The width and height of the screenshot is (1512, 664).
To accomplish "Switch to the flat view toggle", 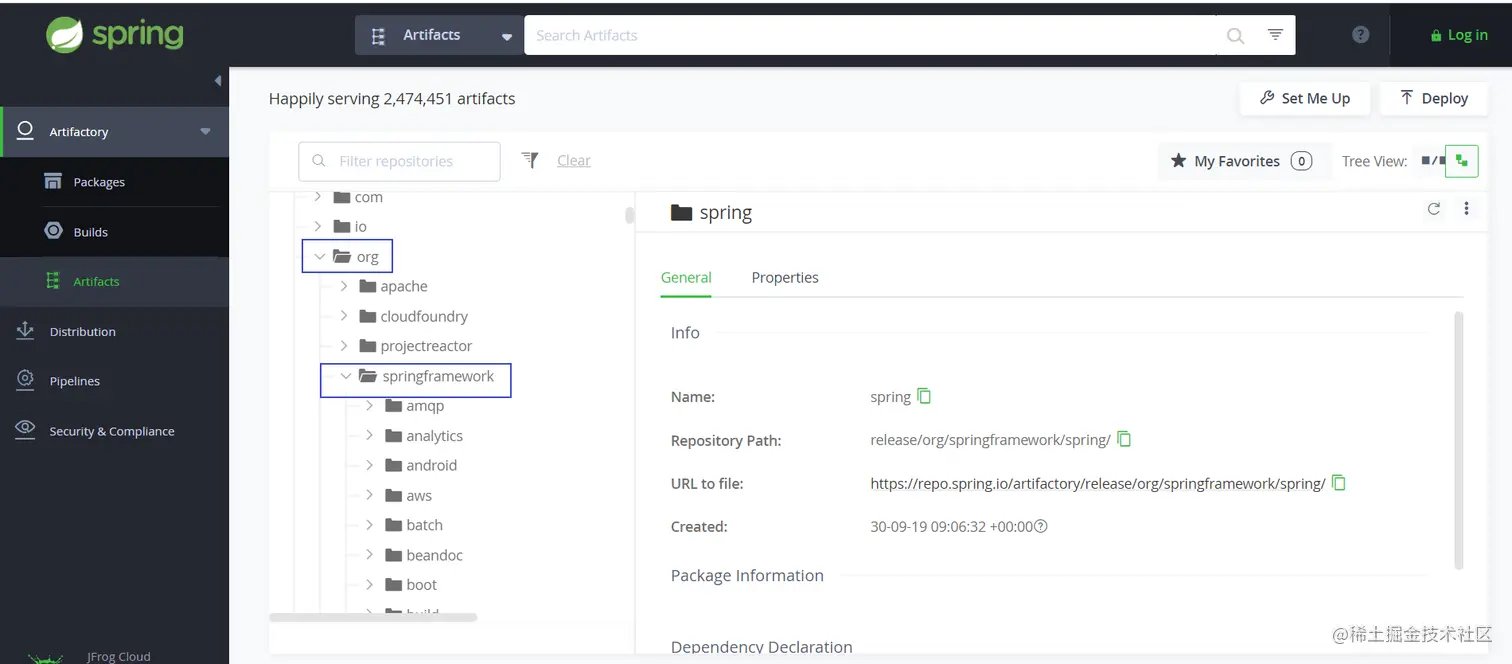I will (x=1431, y=160).
